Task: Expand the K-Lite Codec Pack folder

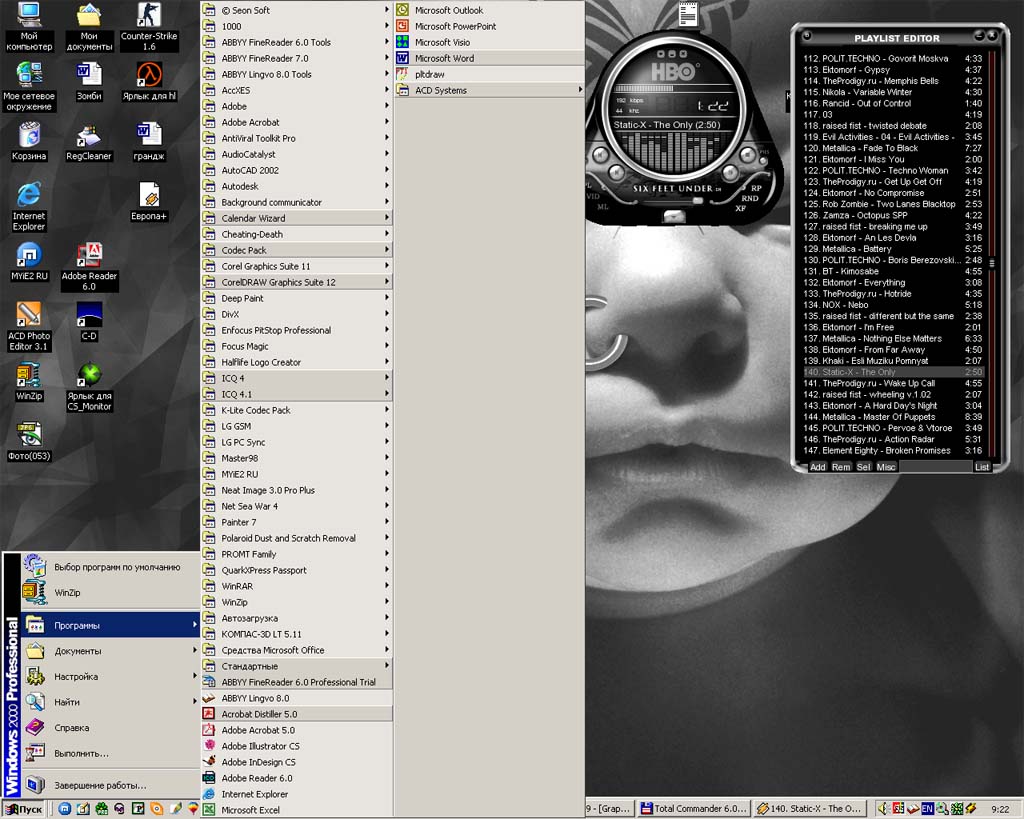Action: (297, 410)
